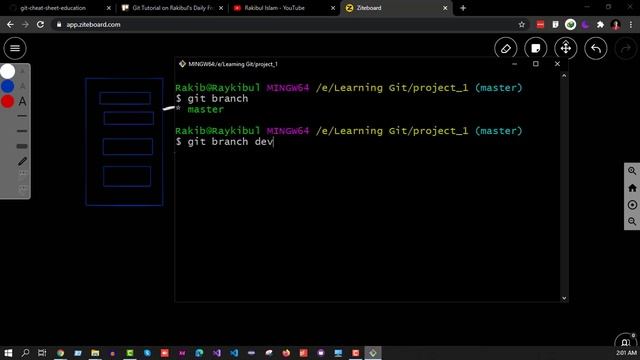This screenshot has width=640, height=360.
Task: Choose the large text size A
Action: click(x=22, y=101)
